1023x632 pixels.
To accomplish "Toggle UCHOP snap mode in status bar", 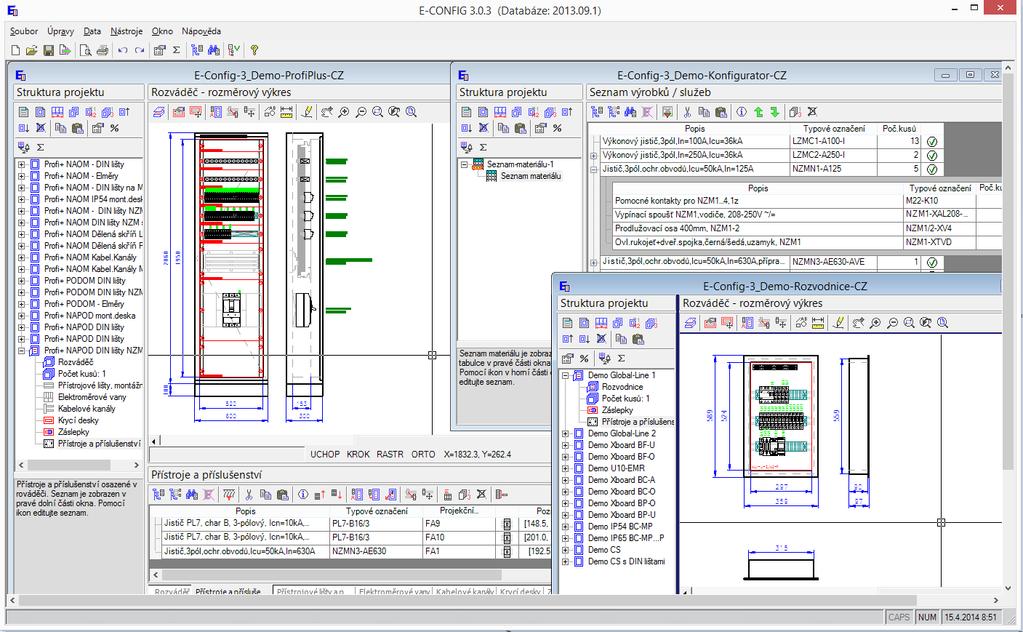I will pos(324,454).
